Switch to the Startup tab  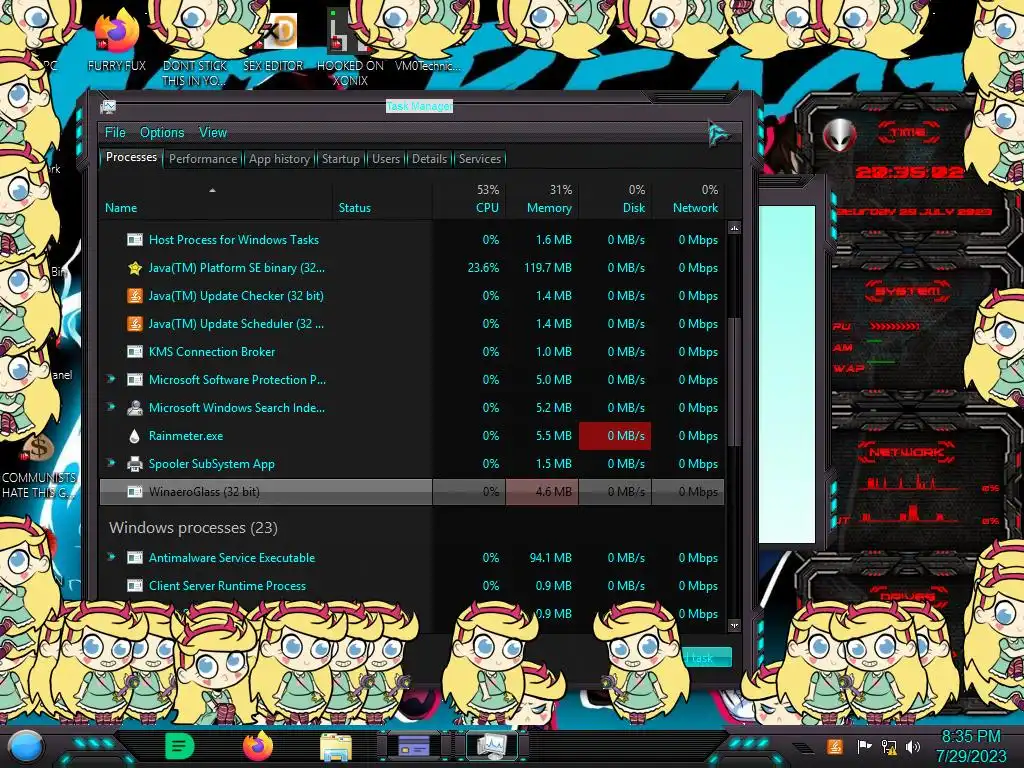tap(340, 159)
